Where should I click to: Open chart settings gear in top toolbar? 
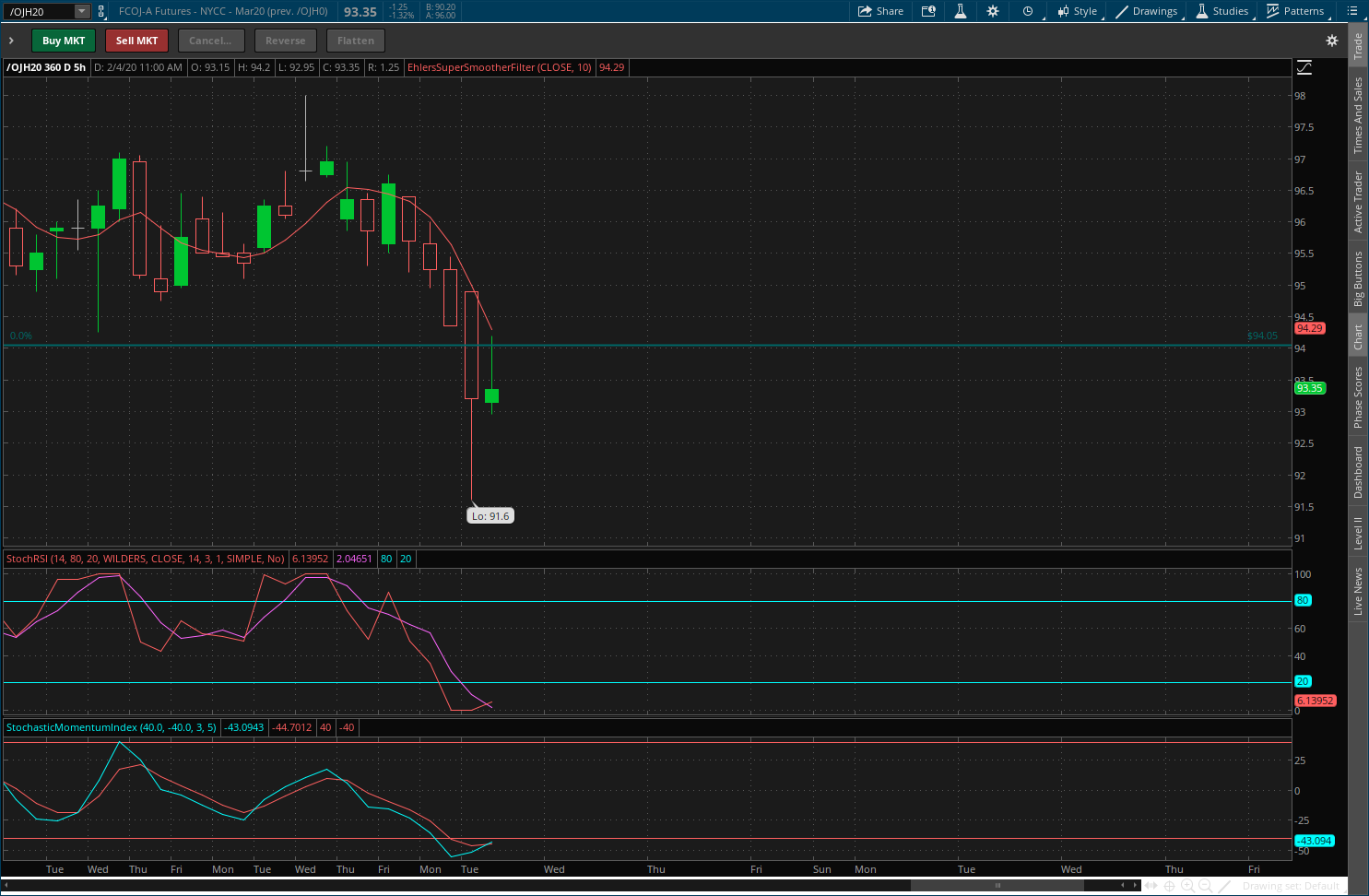click(993, 11)
